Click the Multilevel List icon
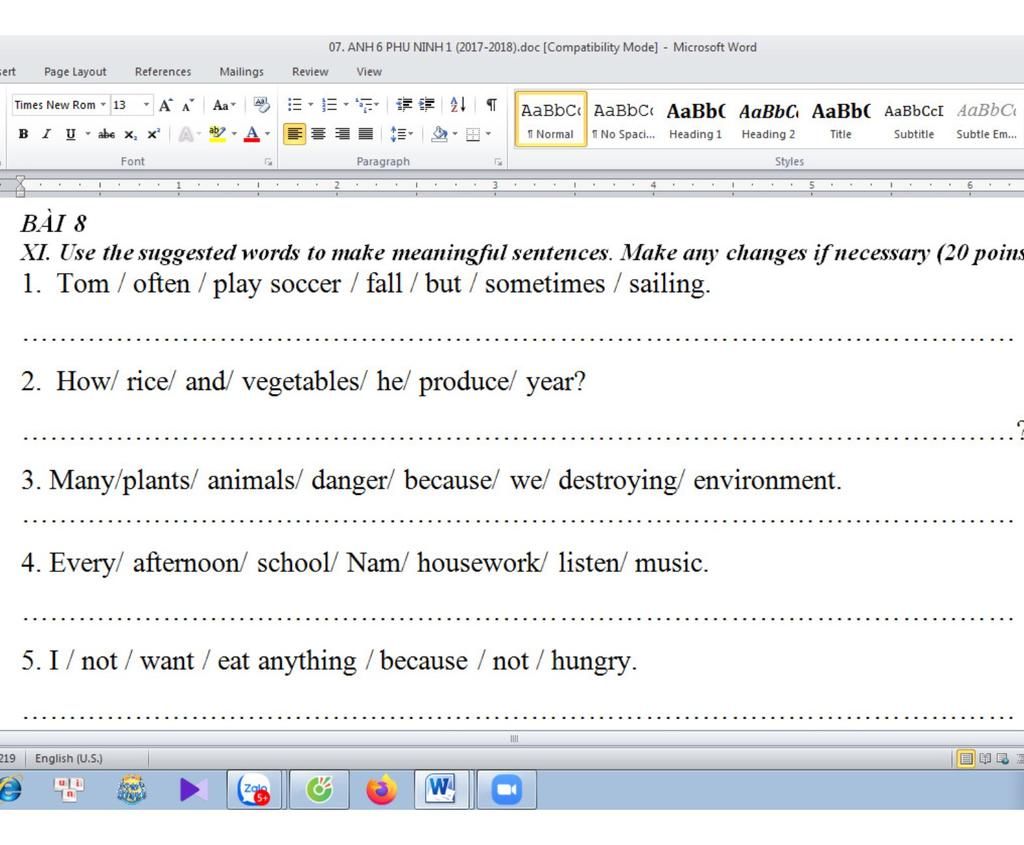 click(x=364, y=104)
